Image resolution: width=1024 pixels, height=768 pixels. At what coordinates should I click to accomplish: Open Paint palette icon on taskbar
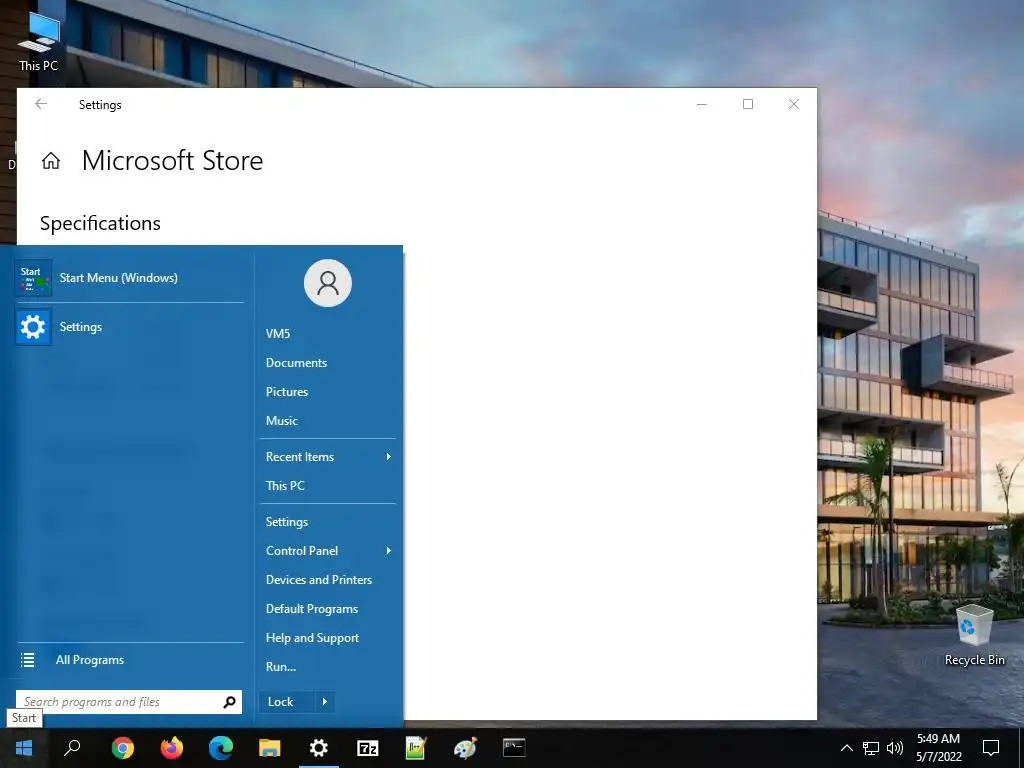[x=465, y=748]
